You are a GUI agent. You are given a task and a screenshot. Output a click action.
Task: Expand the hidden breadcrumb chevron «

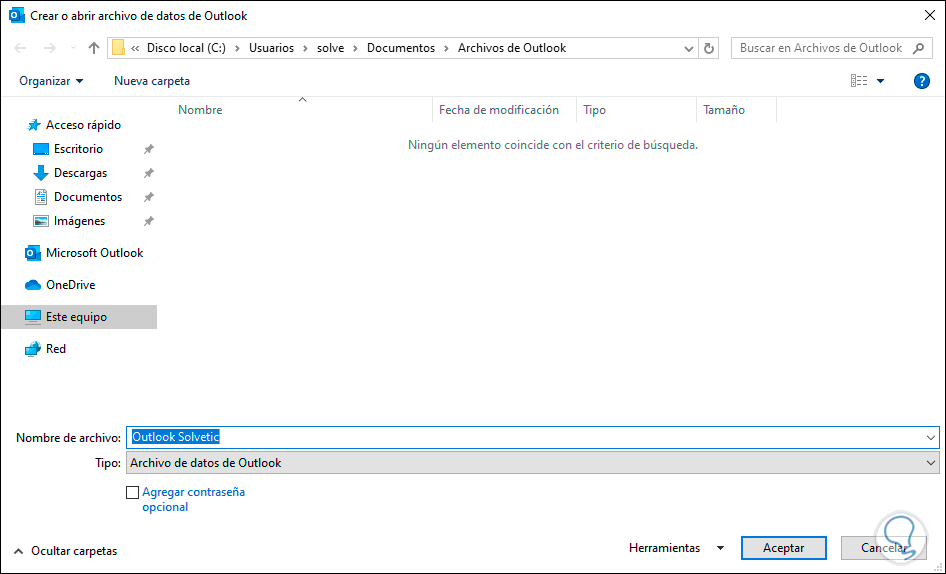click(x=135, y=48)
